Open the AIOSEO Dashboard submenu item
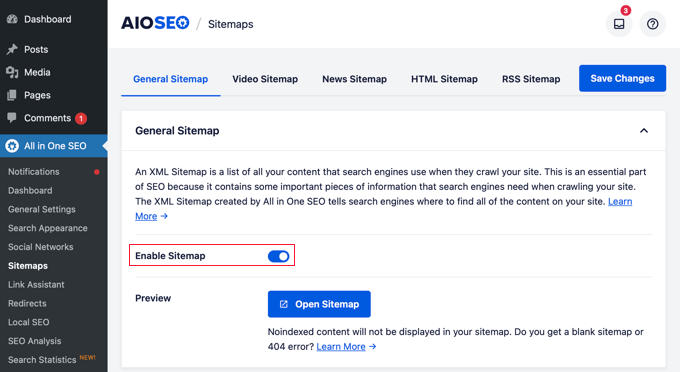The image size is (680, 372). 30,191
